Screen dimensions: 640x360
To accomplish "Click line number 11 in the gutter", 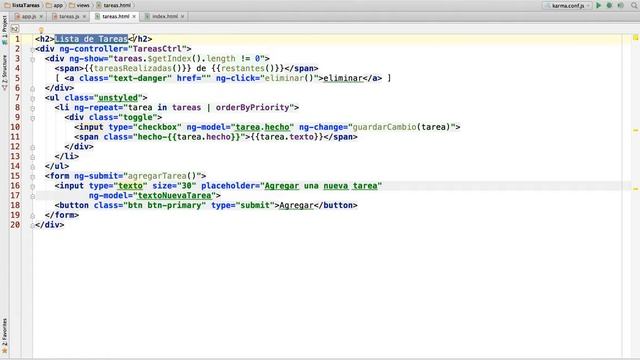I will pyautogui.click(x=15, y=137).
